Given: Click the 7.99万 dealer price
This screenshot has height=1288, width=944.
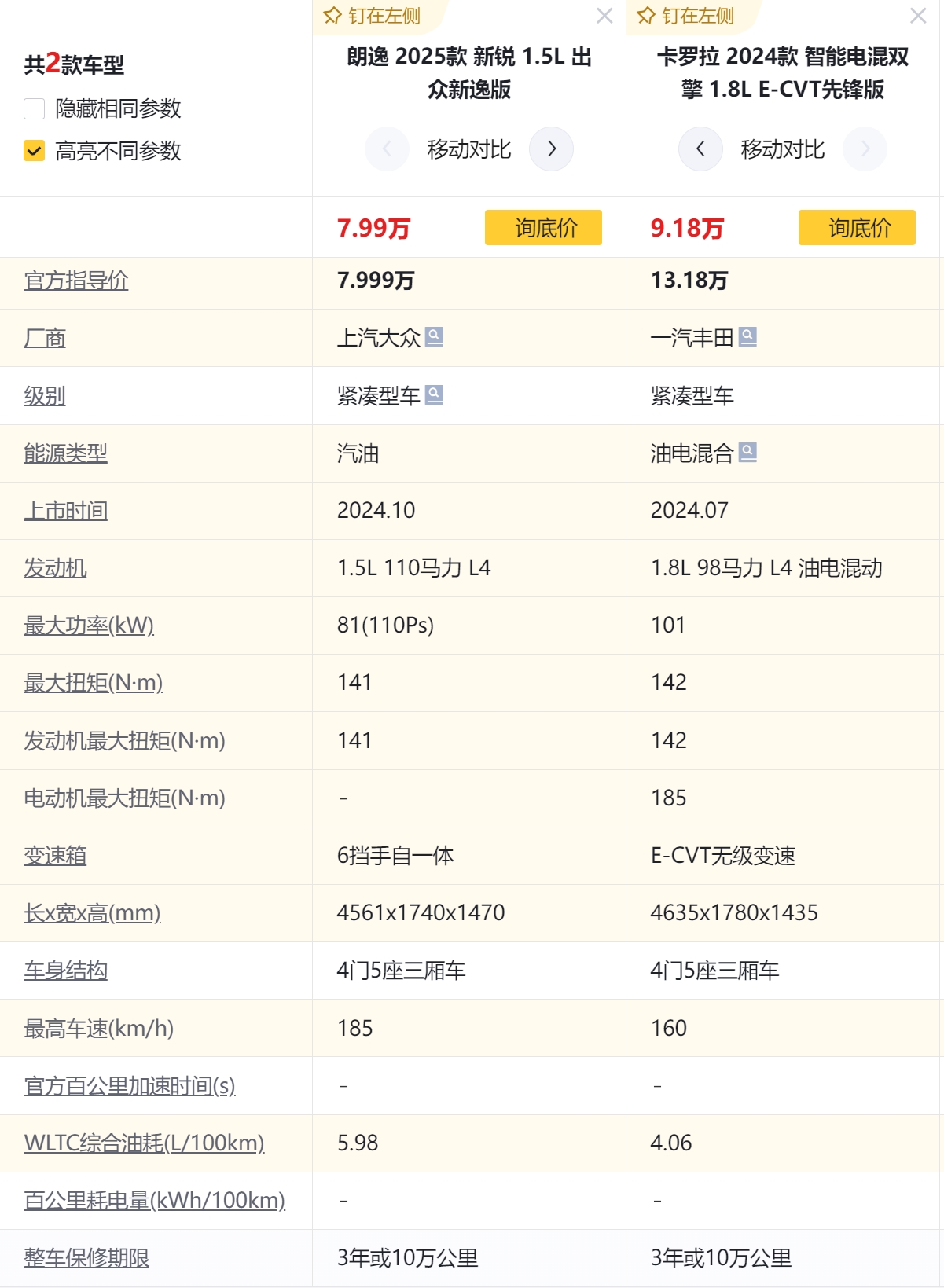Looking at the screenshot, I should coord(374,228).
